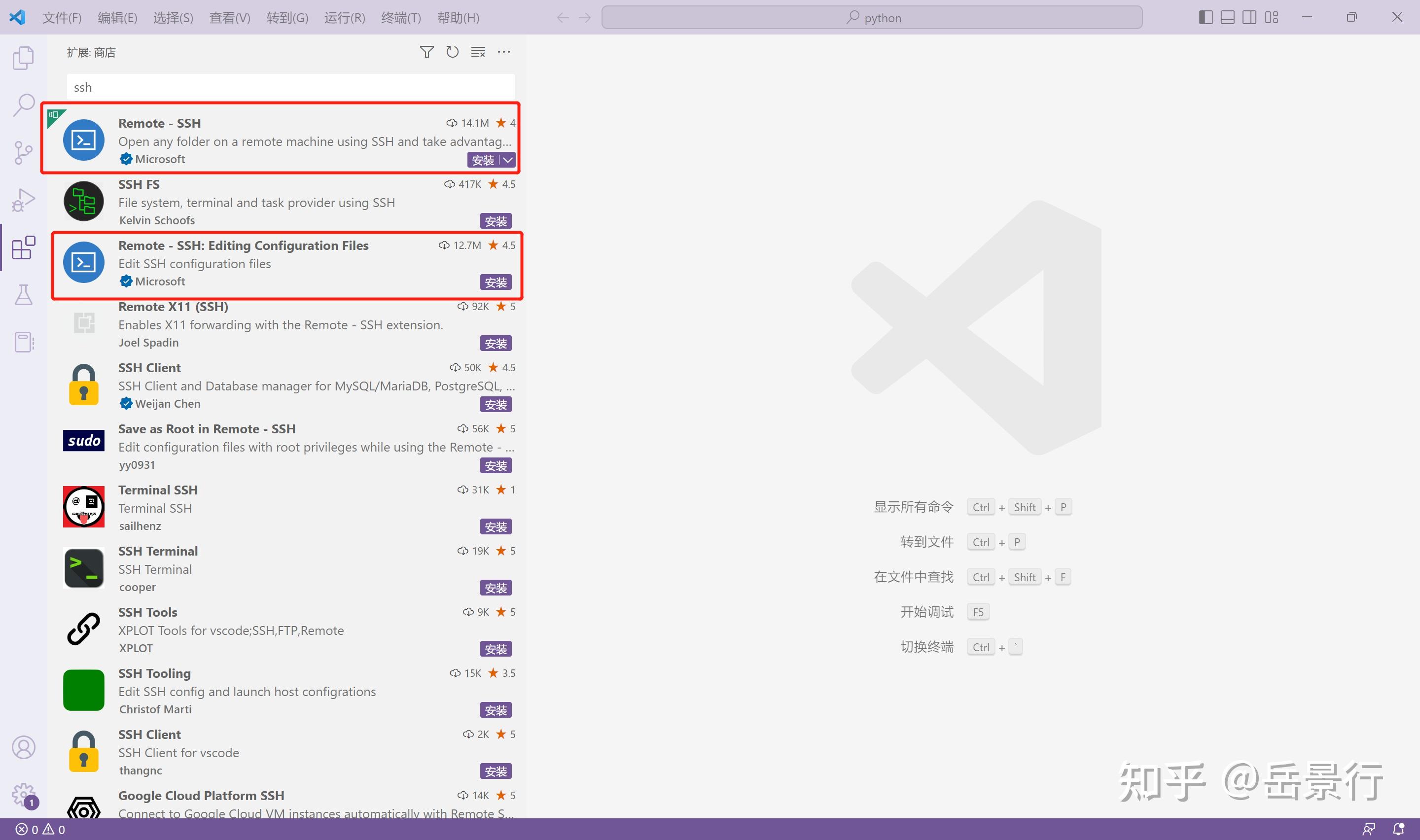Open the 选择(S) menu
Screen dimensions: 1420x840
[173, 18]
